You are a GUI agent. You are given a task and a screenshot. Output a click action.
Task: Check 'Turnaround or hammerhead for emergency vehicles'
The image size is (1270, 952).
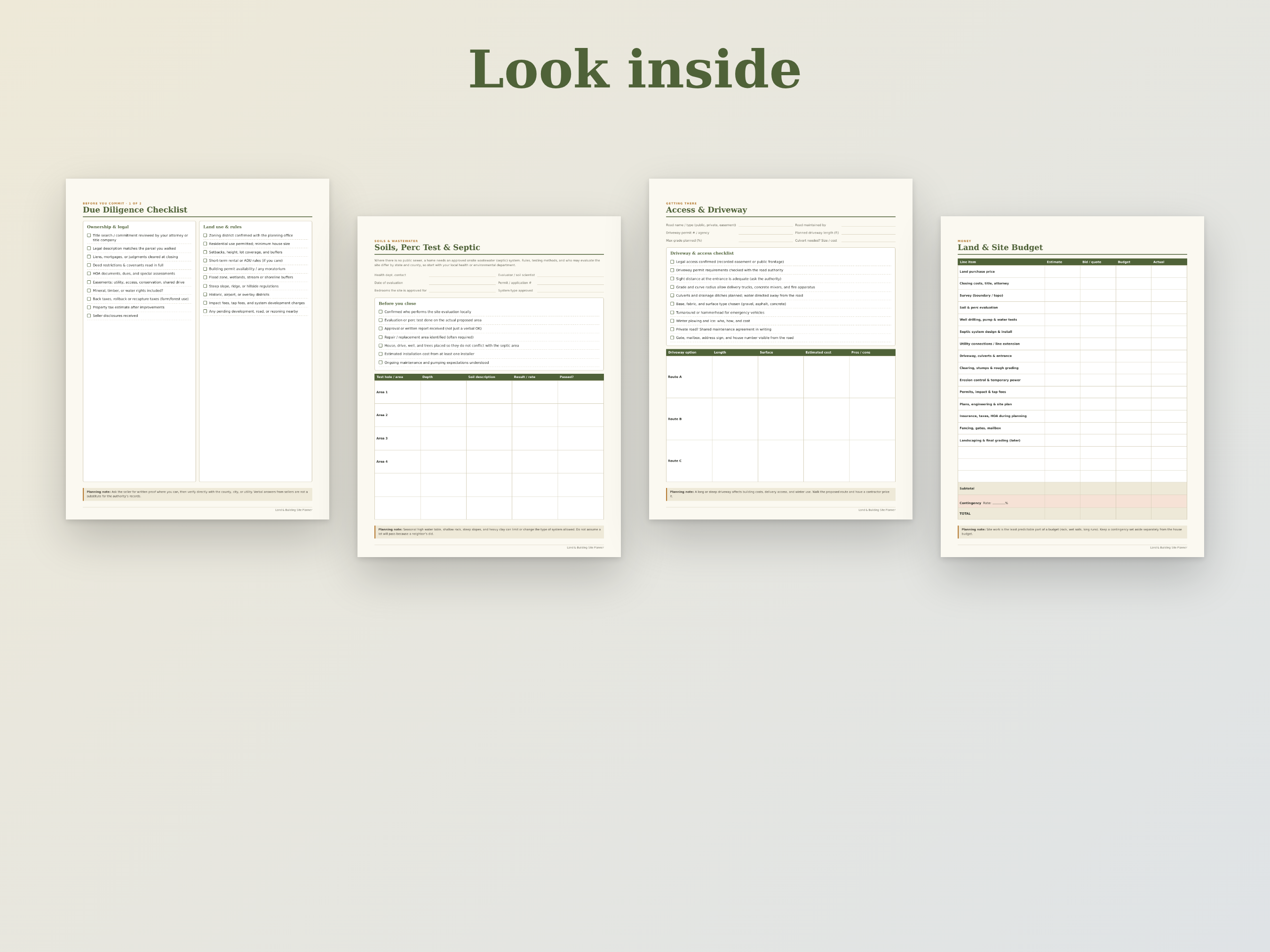(672, 313)
